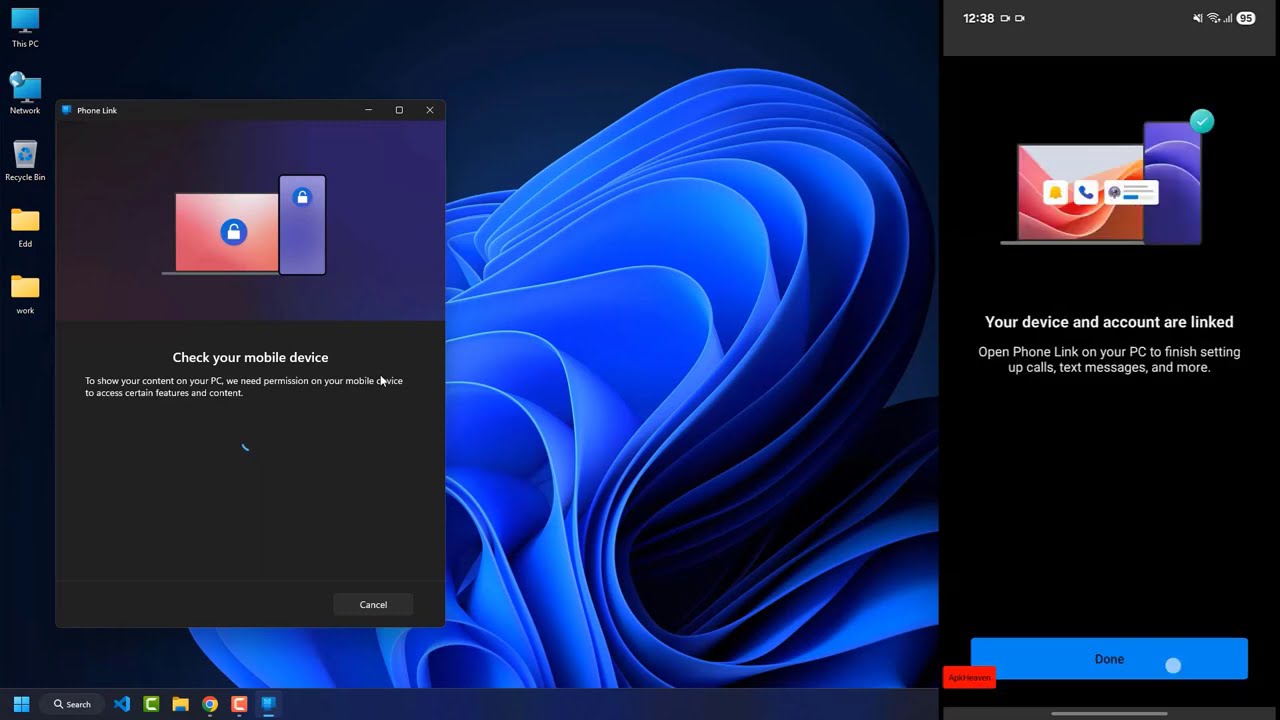Select the Network desktop icon
This screenshot has width=1280, height=720.
25,94
